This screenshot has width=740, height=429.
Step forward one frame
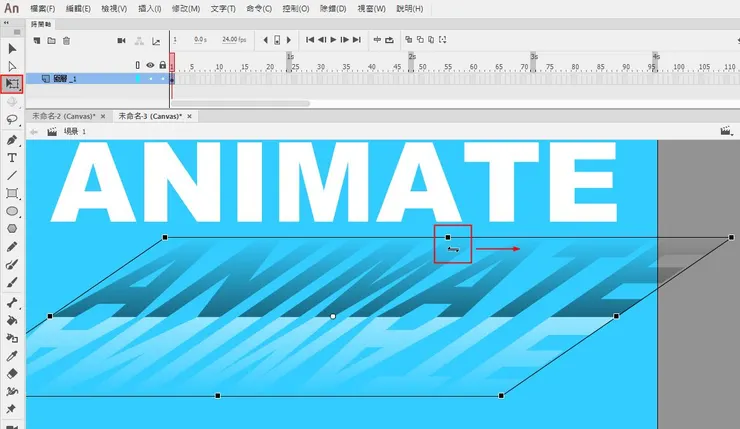pos(345,40)
